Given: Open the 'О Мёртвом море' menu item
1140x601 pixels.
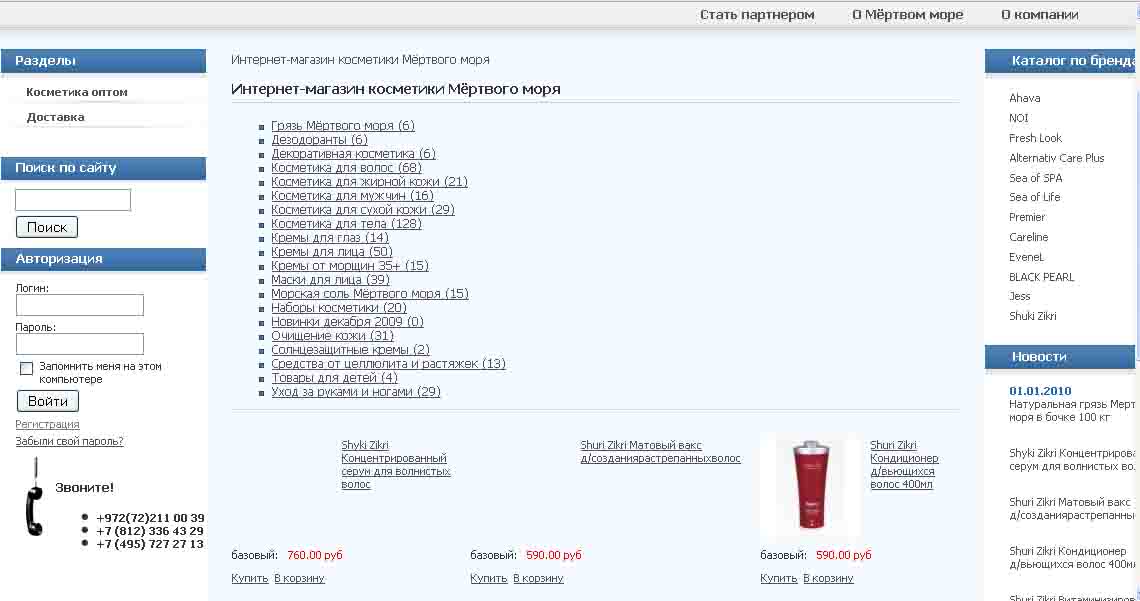Looking at the screenshot, I should (907, 15).
